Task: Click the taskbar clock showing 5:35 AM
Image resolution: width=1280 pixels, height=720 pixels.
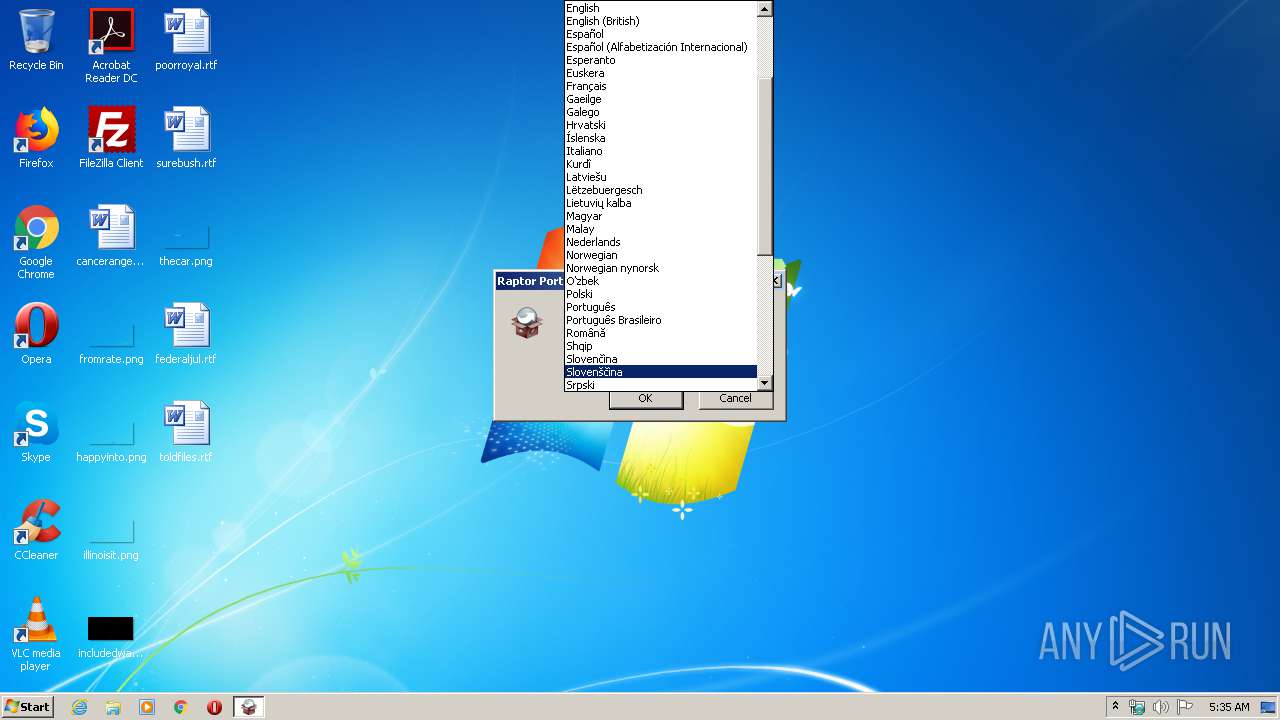Action: (x=1229, y=707)
